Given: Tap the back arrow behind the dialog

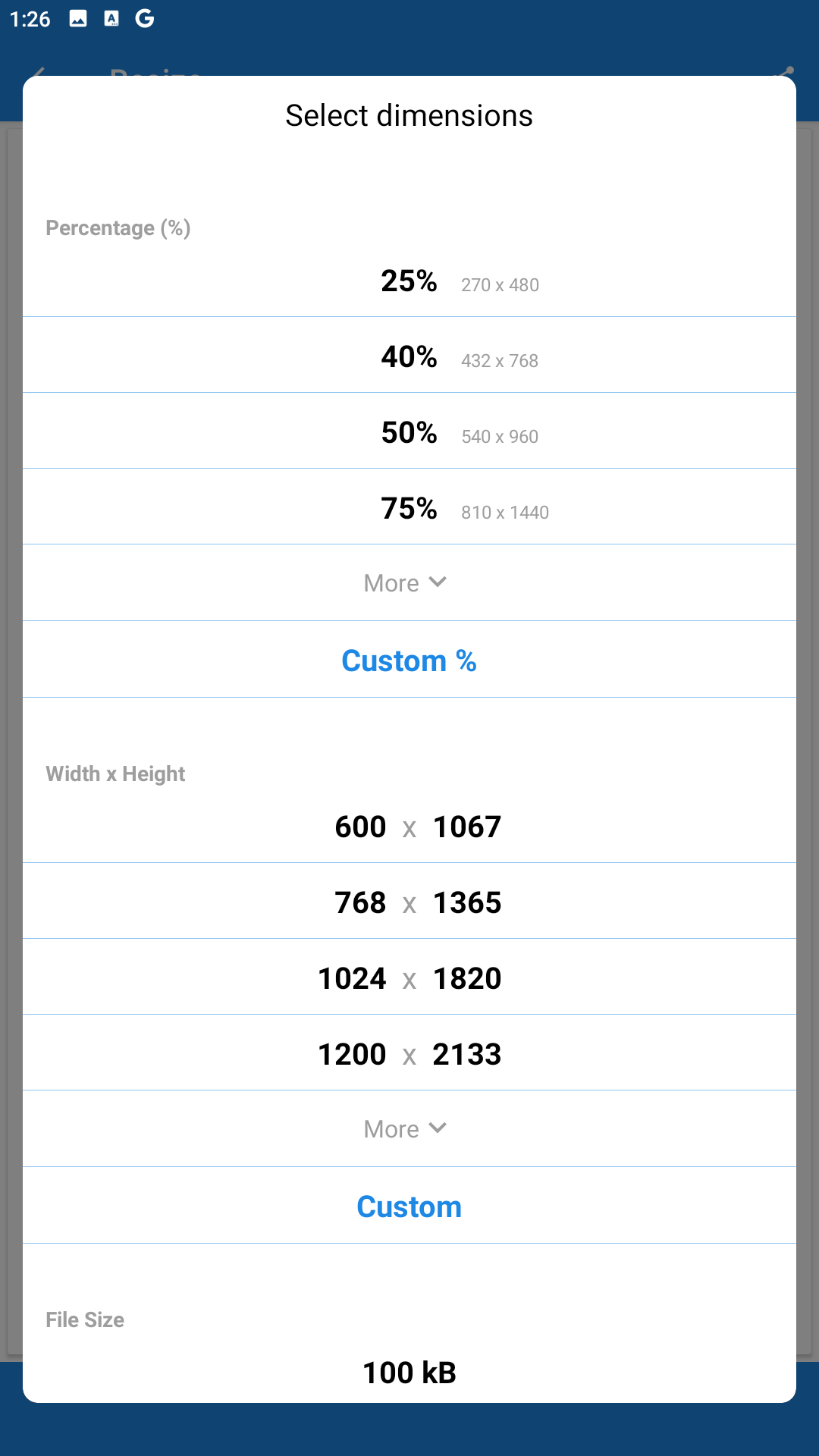Looking at the screenshot, I should coord(39,72).
